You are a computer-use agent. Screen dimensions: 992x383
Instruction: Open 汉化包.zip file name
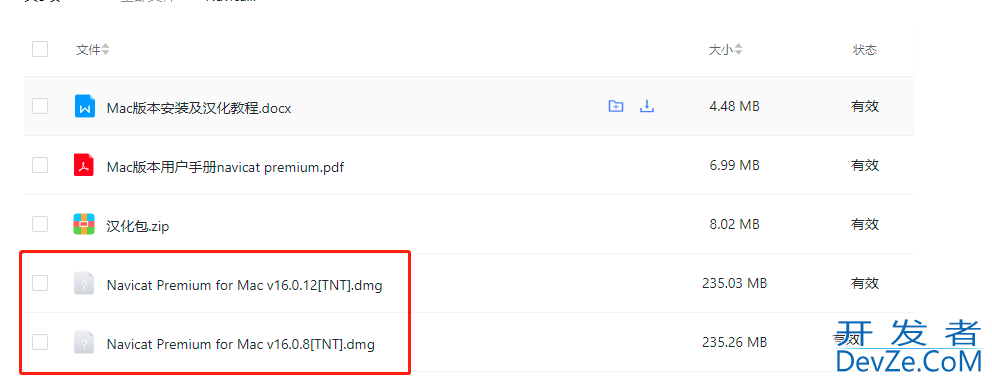(x=138, y=227)
